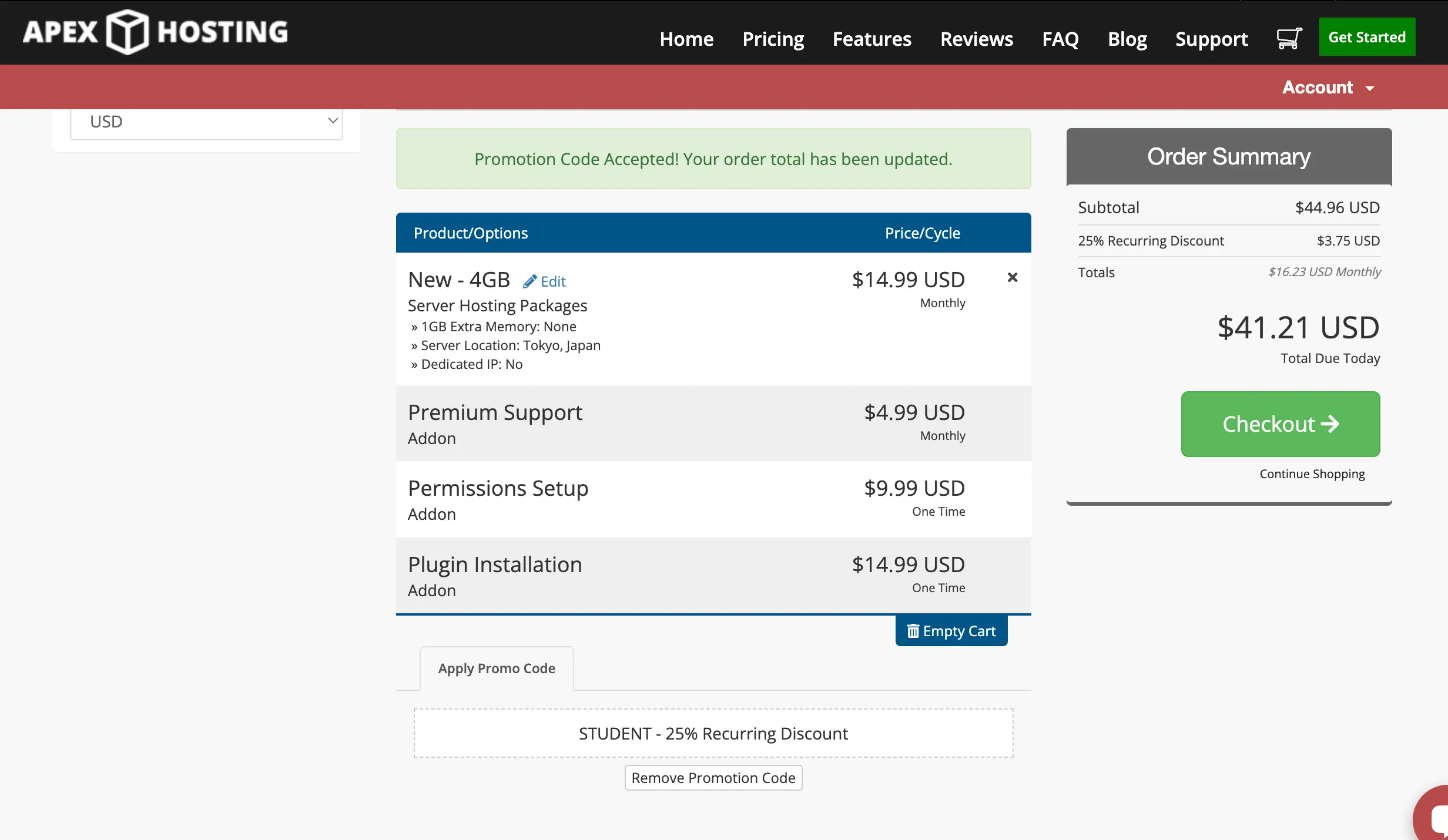Open the live chat bubble icon
The width and height of the screenshot is (1448, 840).
[x=1435, y=818]
